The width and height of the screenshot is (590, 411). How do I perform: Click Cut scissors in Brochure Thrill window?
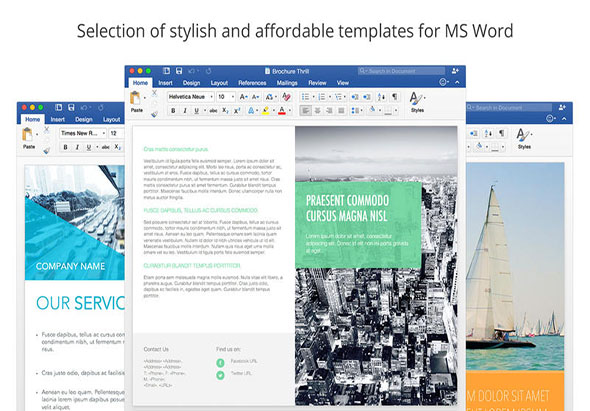154,93
